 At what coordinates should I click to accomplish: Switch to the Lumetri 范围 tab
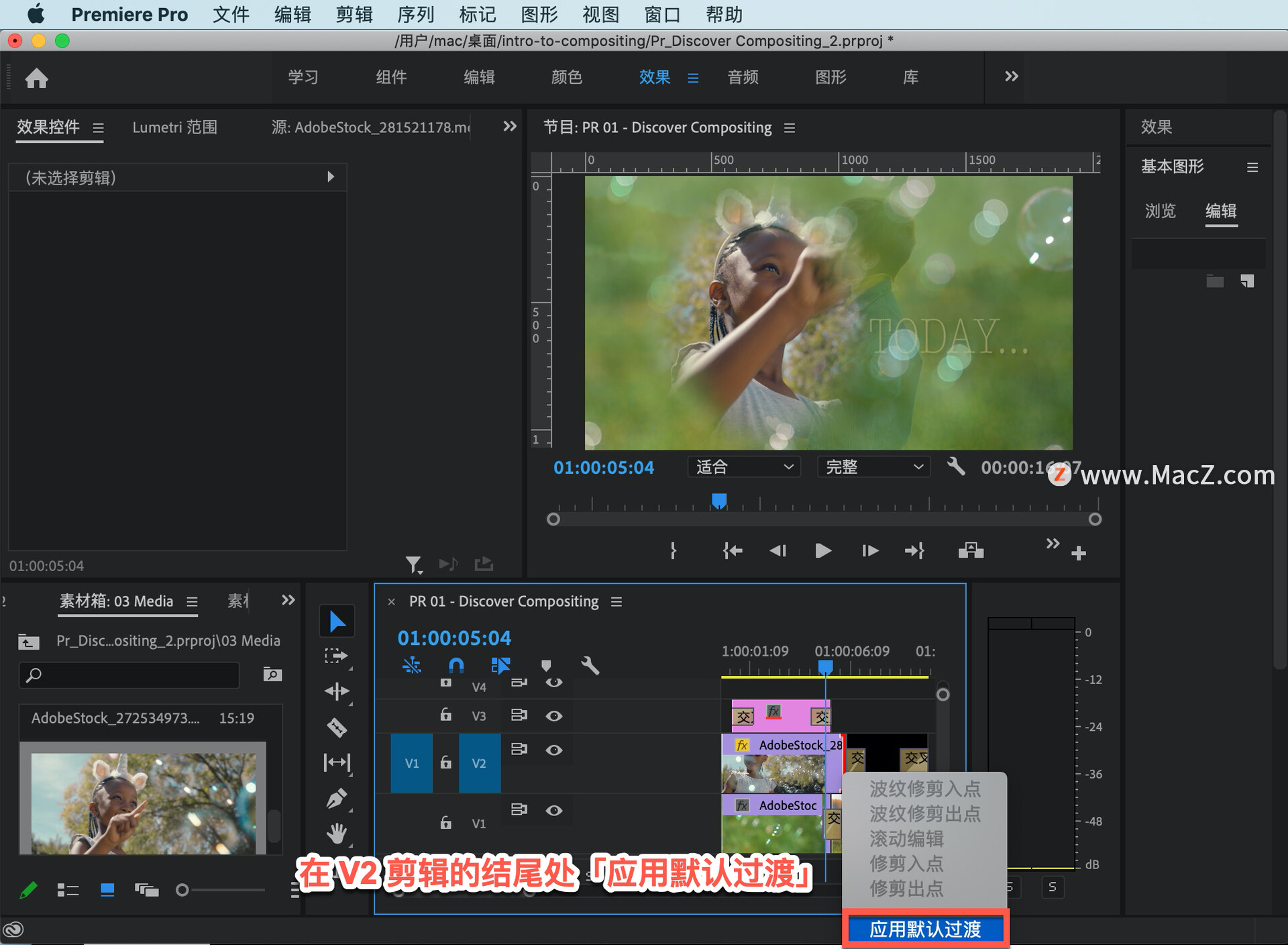pyautogui.click(x=175, y=128)
